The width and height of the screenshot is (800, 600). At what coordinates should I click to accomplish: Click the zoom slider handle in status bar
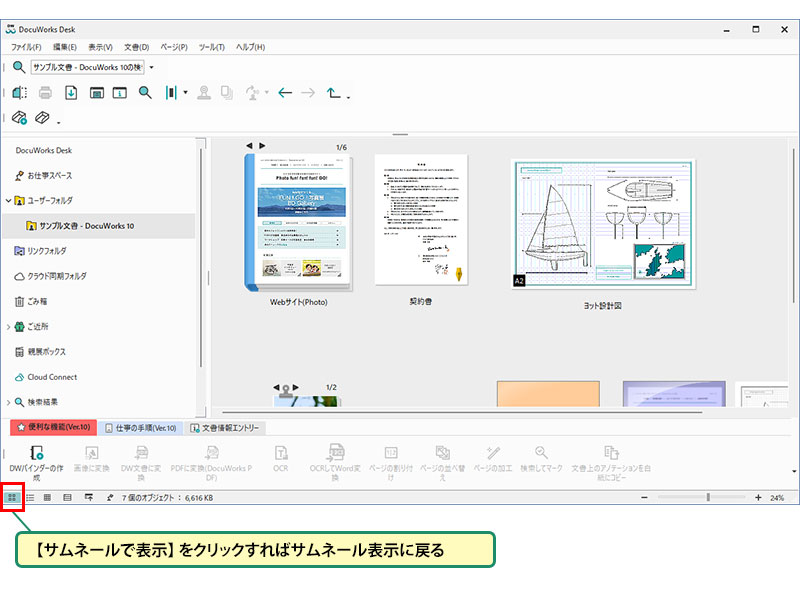tap(708, 497)
